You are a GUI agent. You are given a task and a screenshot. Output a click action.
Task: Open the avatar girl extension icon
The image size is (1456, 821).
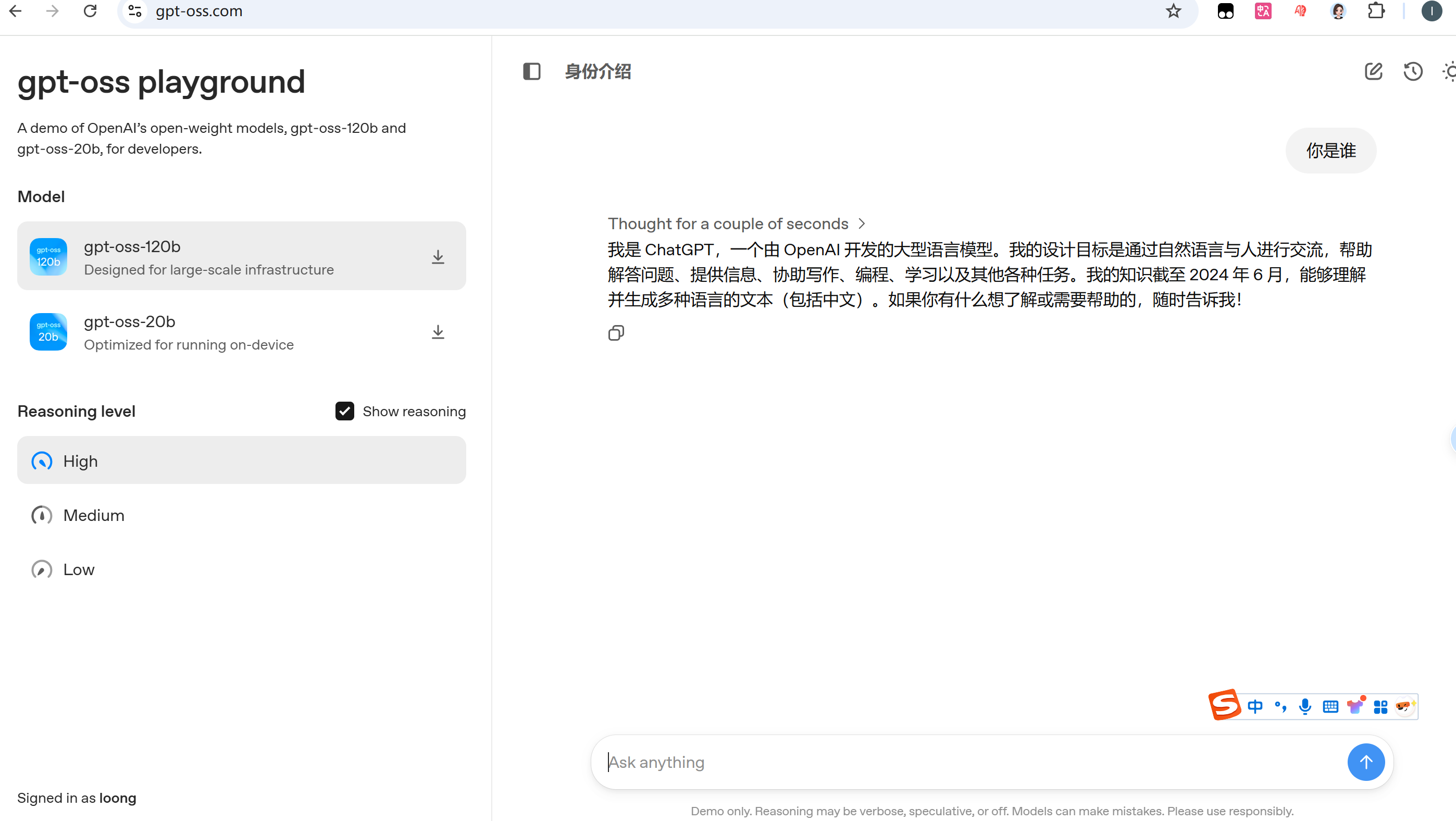(1338, 11)
